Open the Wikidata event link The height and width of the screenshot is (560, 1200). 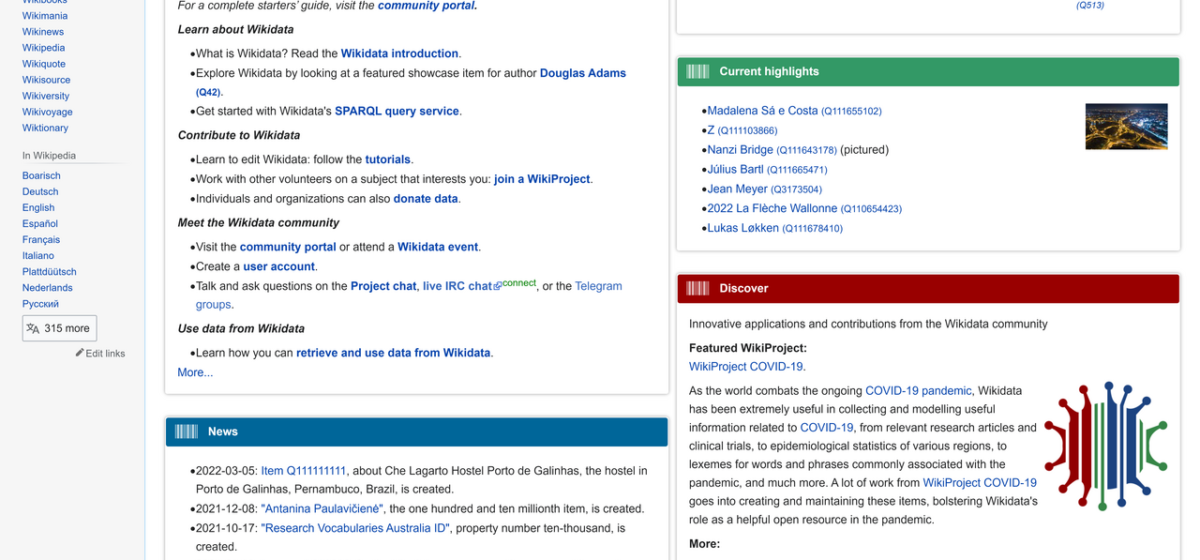tap(438, 247)
